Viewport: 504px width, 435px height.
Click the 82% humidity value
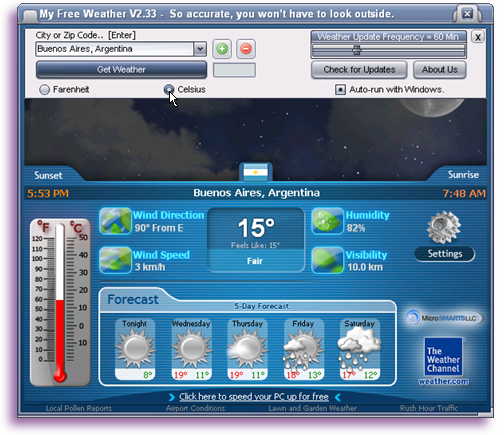[x=356, y=228]
